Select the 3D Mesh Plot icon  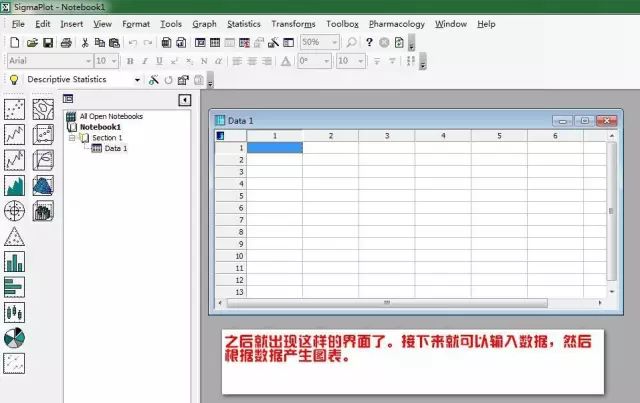pyautogui.click(x=43, y=185)
